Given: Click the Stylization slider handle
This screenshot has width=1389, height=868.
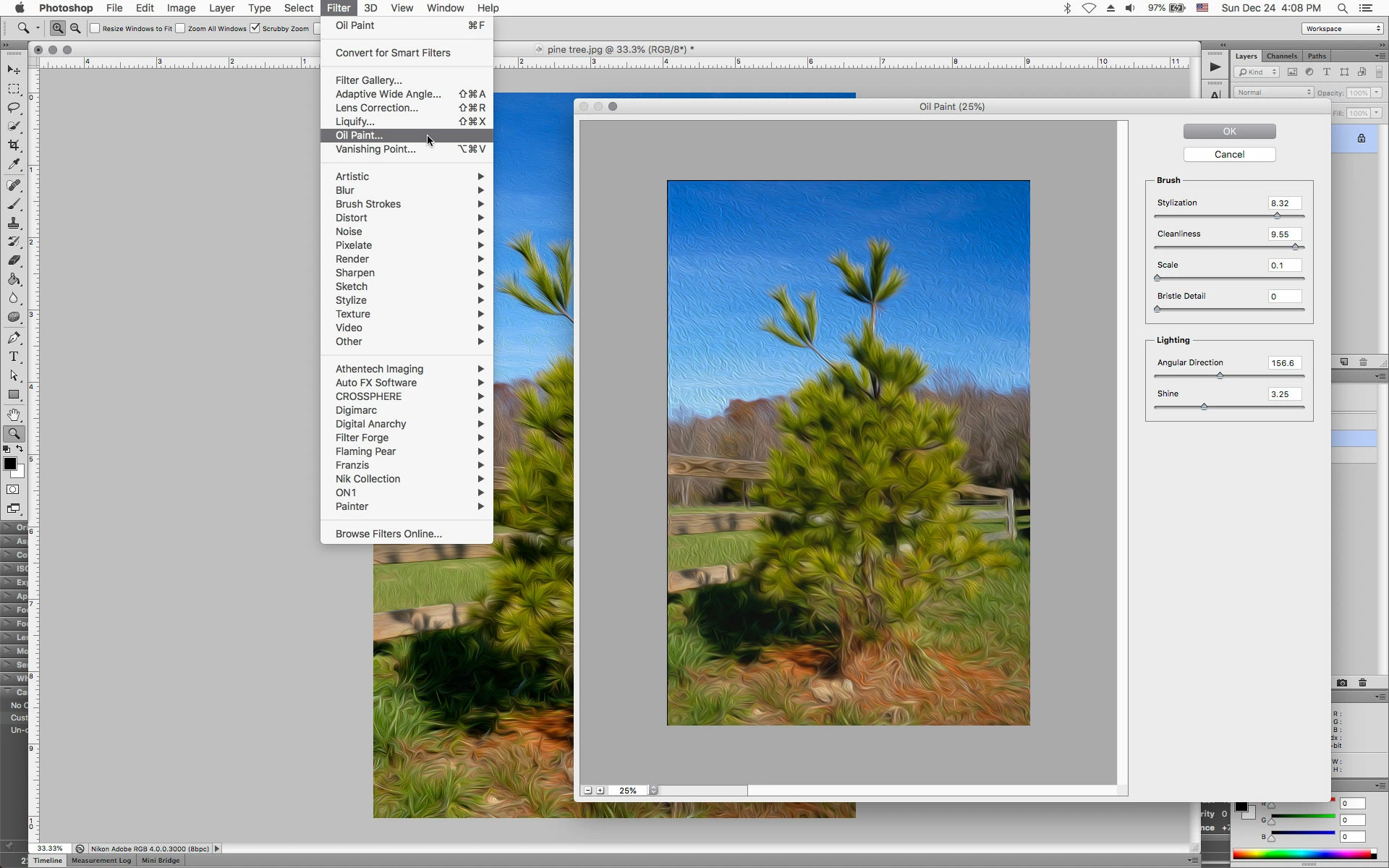Looking at the screenshot, I should click(1277, 216).
